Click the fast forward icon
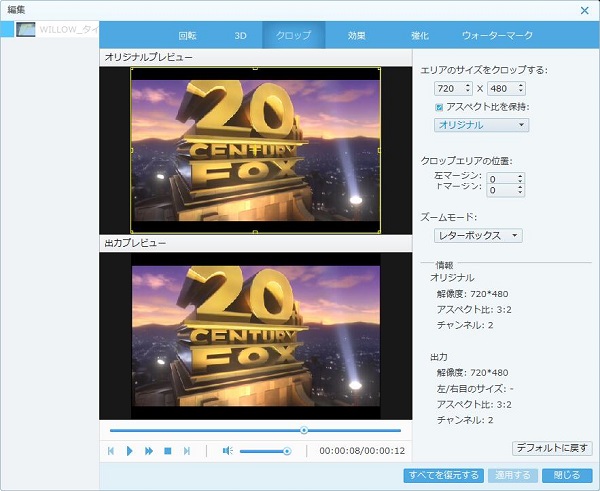 coord(149,451)
